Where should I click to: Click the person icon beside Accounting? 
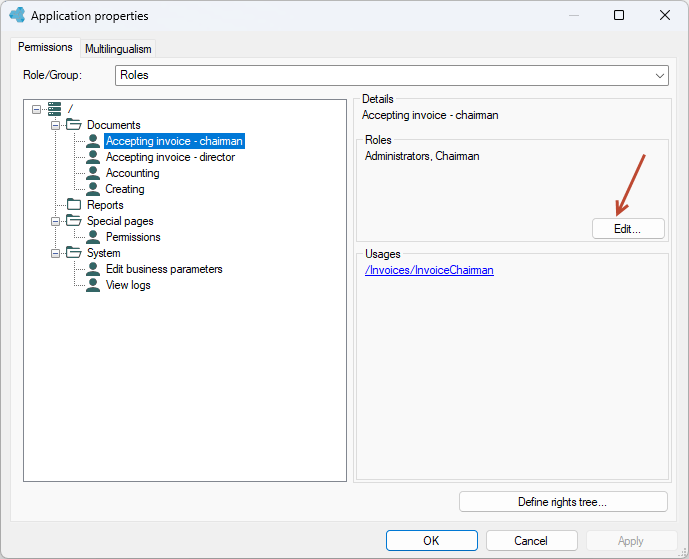93,173
